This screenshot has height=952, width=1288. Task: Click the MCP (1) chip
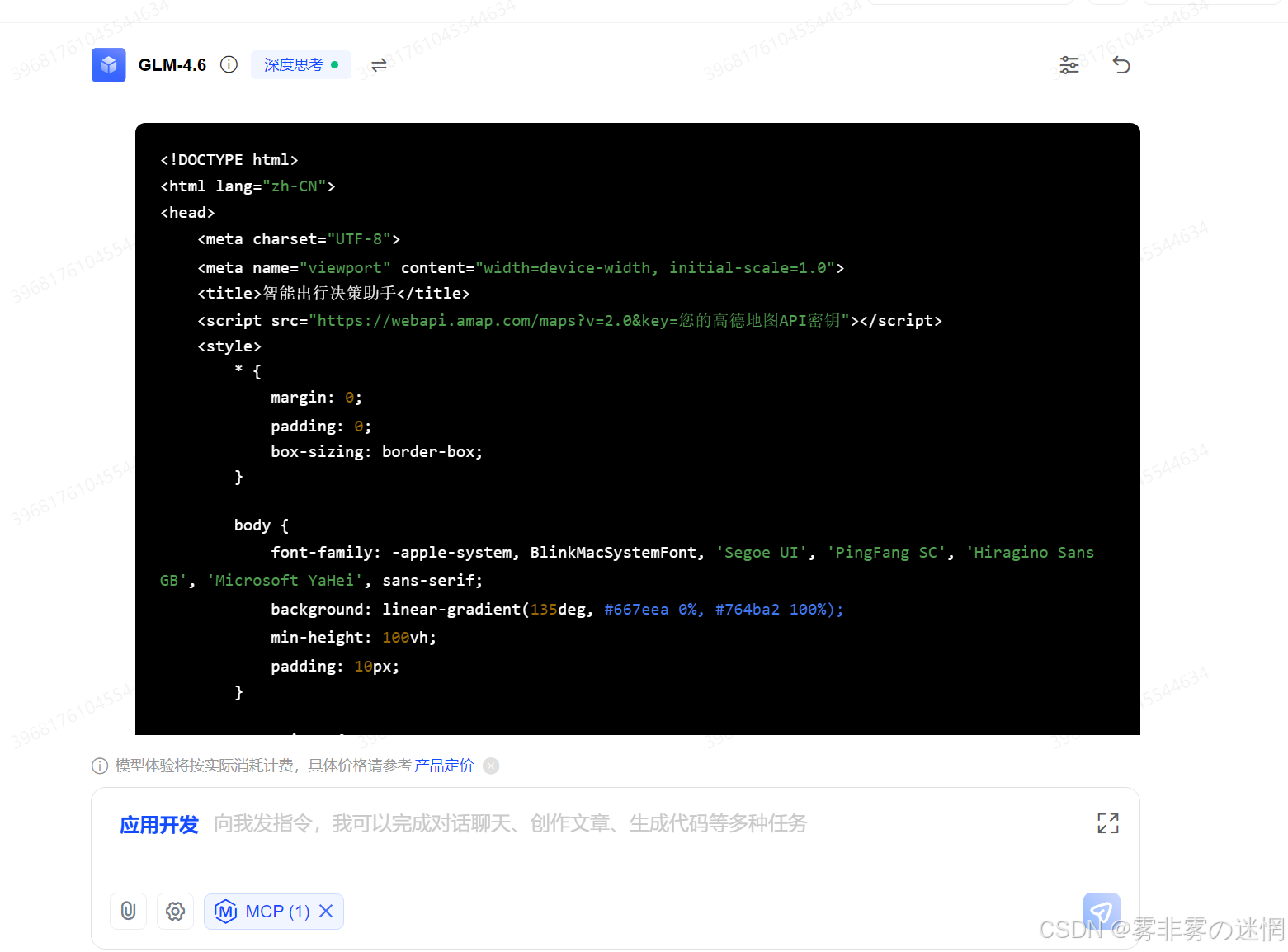click(x=274, y=911)
